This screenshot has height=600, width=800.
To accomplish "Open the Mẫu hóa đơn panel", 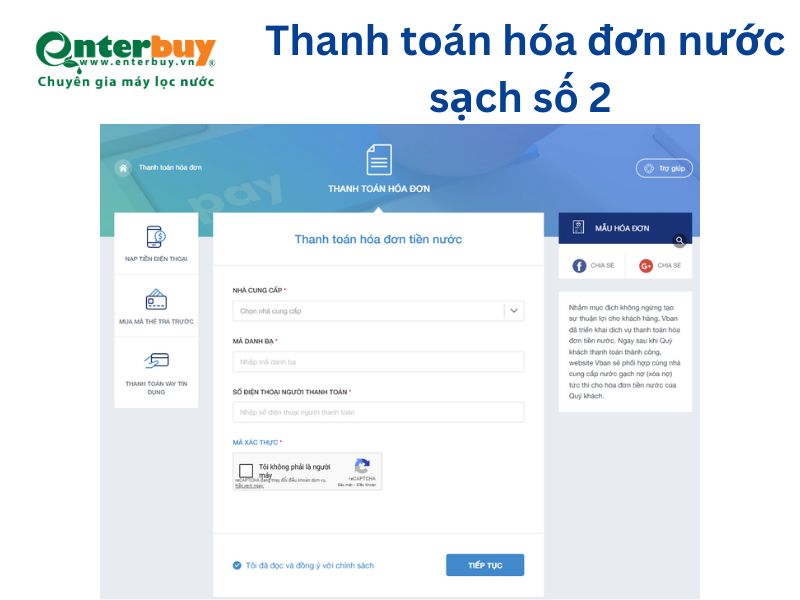I will point(625,228).
